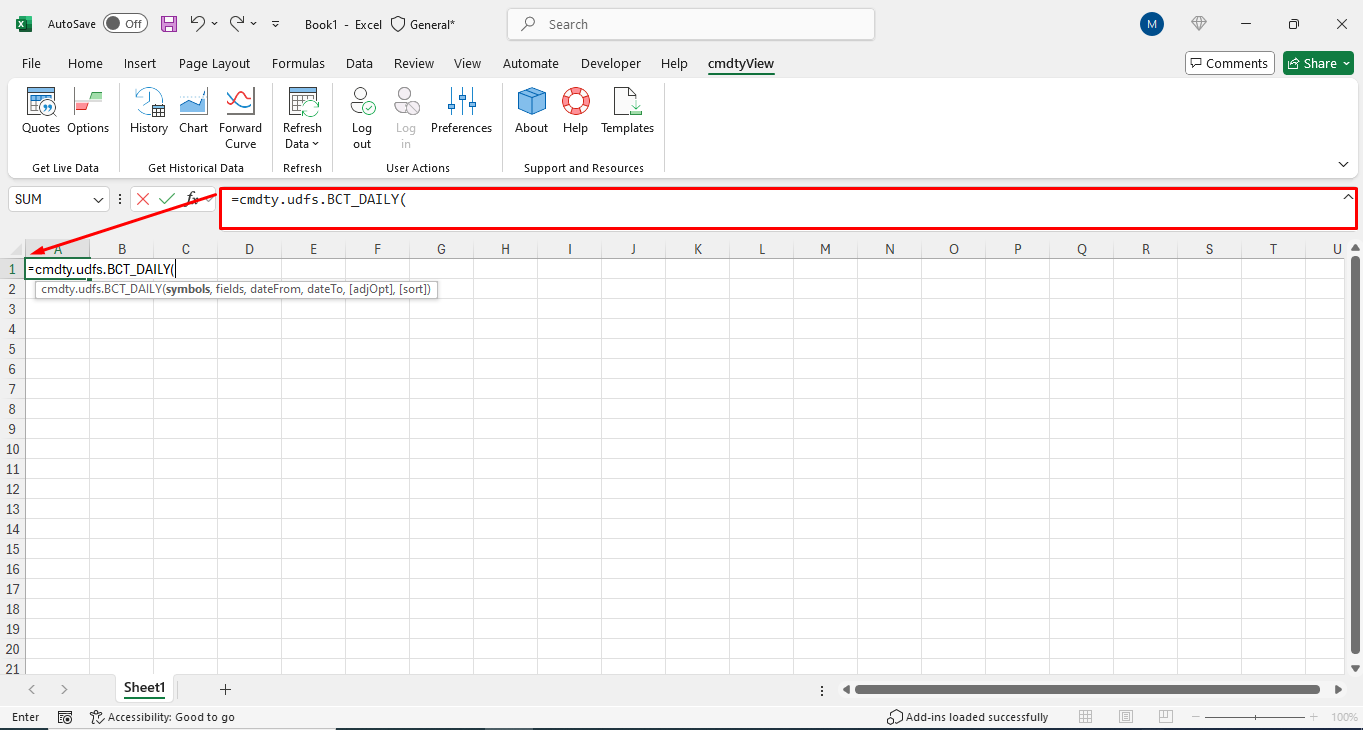Switch to the Automate tab
Image resolution: width=1363 pixels, height=730 pixels.
click(x=531, y=63)
